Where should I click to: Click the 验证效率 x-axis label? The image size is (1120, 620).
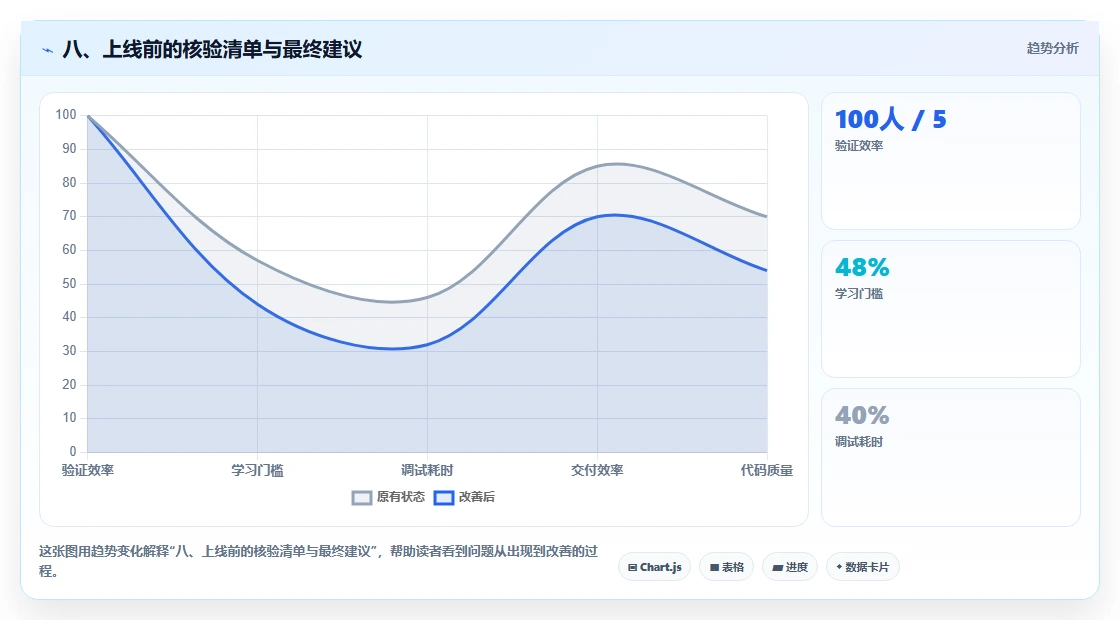tap(88, 470)
